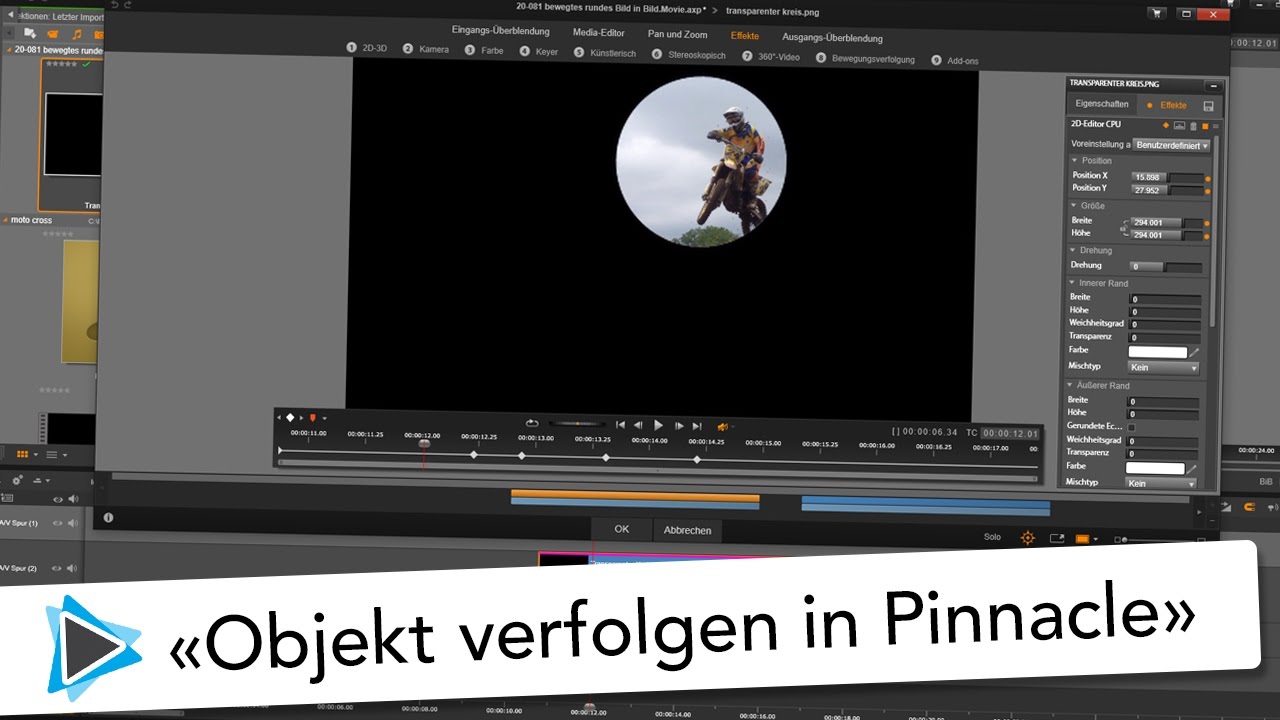The height and width of the screenshot is (720, 1280).
Task: Click the detach window icon beside Solo
Action: click(x=1057, y=538)
